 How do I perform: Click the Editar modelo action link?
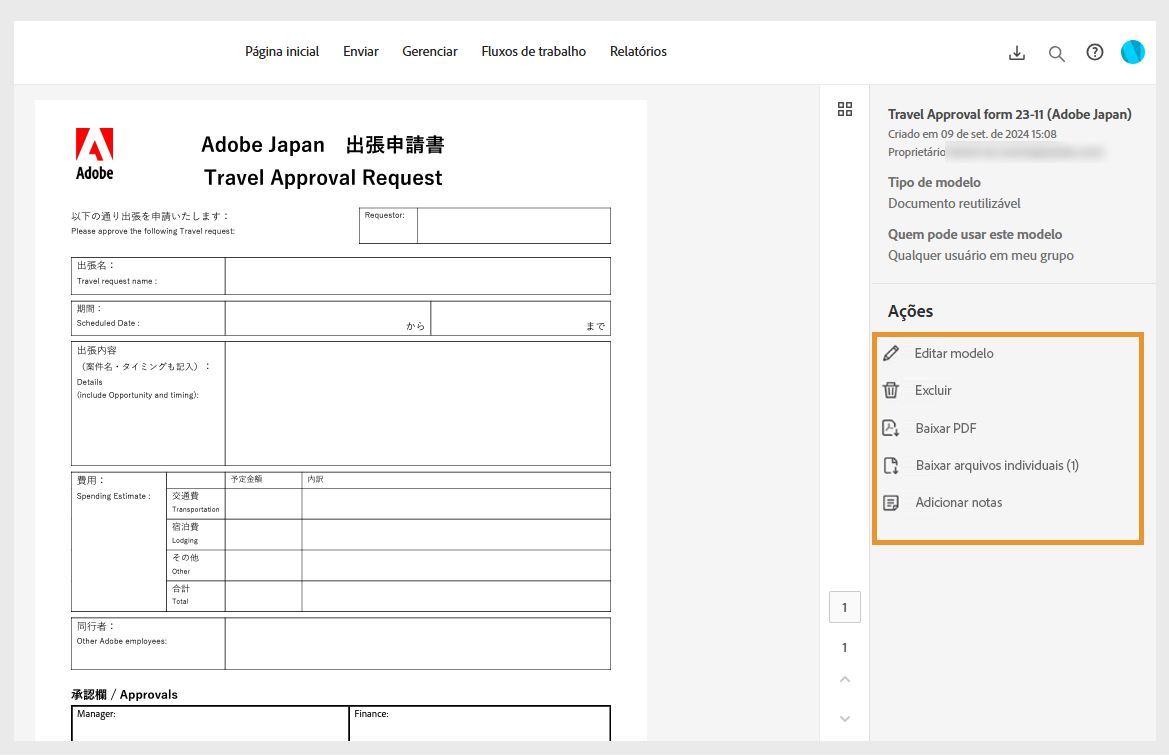(x=954, y=353)
